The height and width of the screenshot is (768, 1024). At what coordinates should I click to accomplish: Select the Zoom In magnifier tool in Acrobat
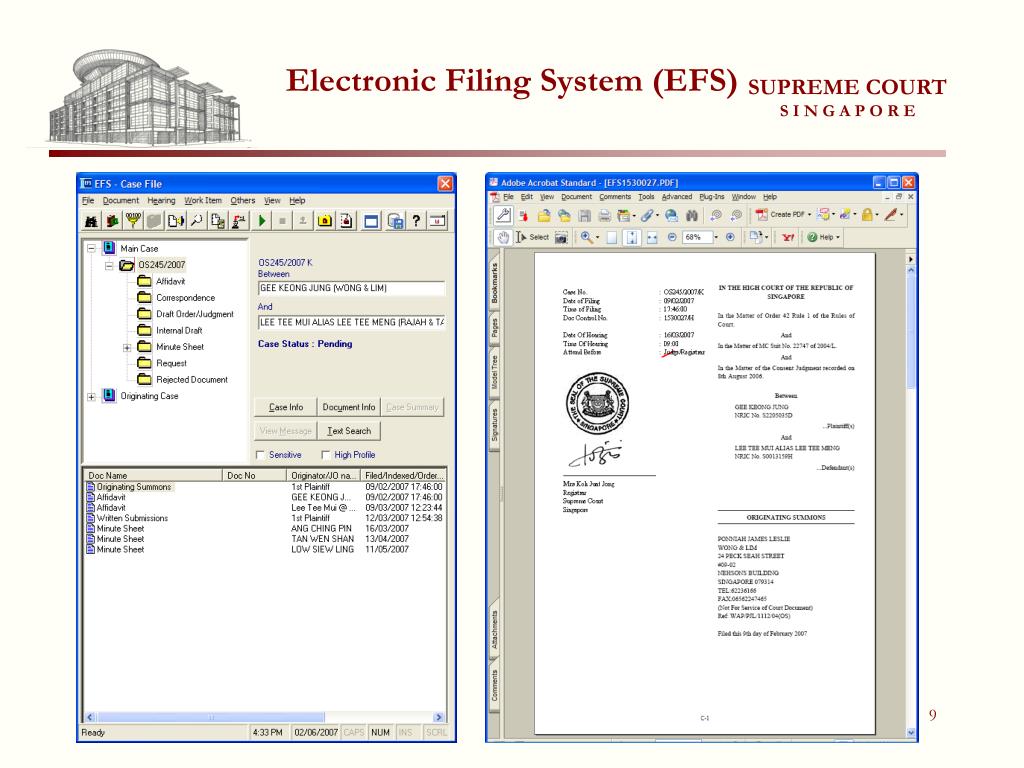pos(586,237)
